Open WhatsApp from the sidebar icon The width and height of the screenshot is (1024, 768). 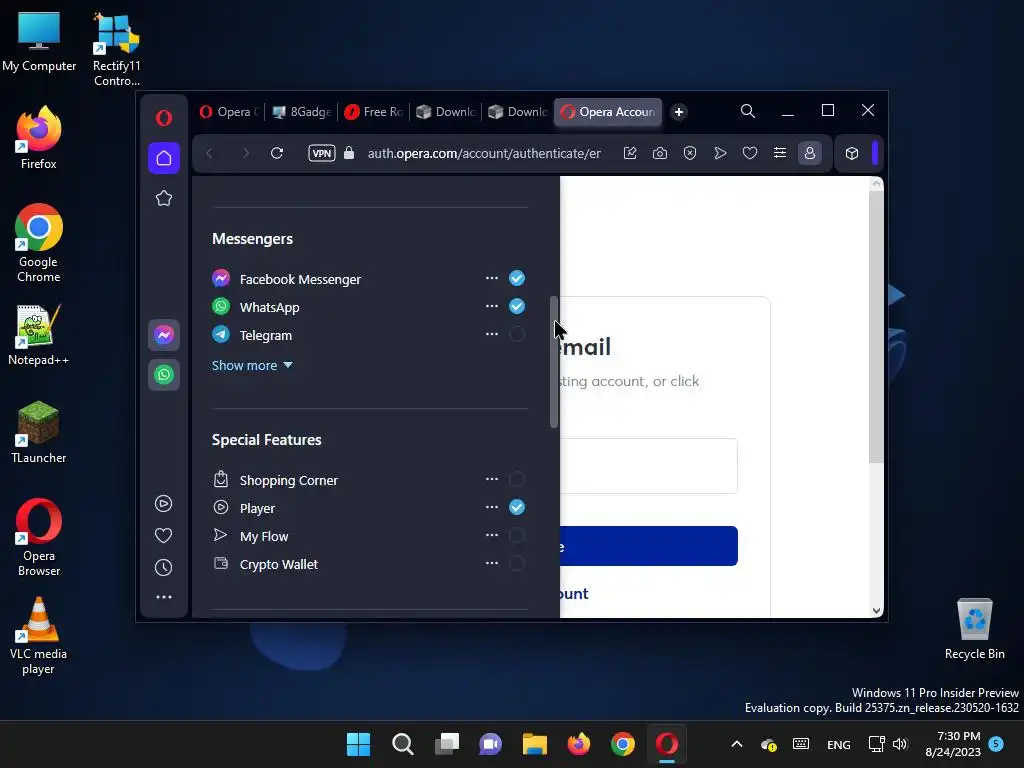point(164,375)
